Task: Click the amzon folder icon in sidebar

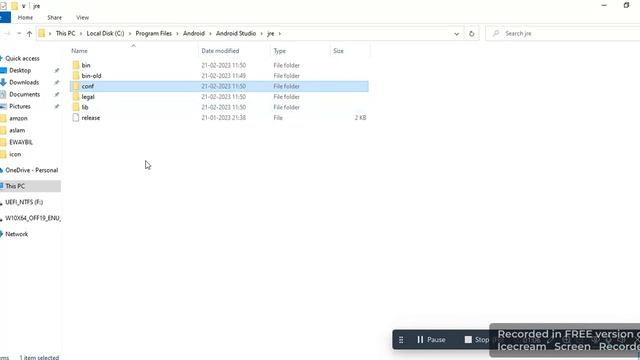Action: pos(3,118)
